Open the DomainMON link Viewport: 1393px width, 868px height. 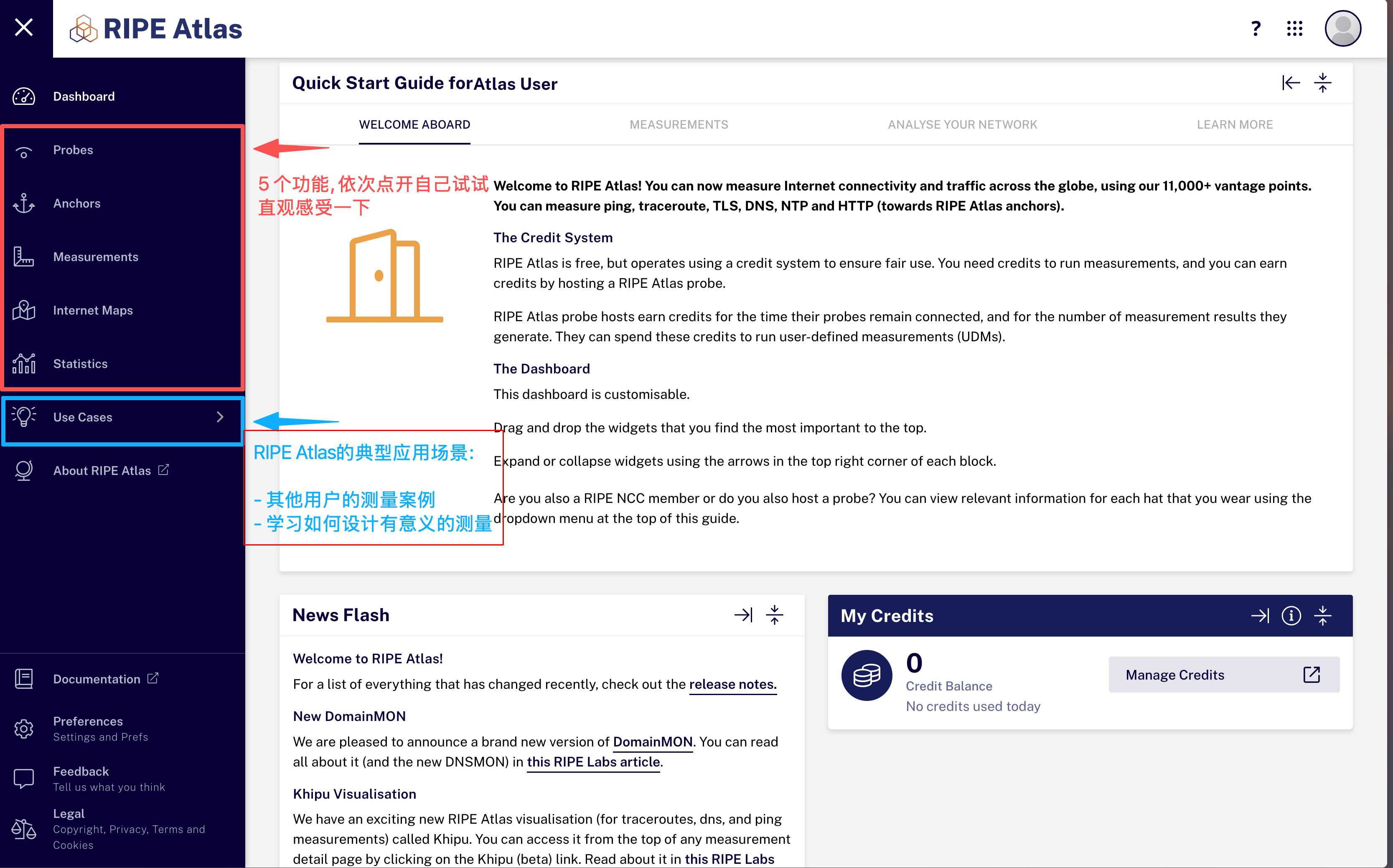652,742
